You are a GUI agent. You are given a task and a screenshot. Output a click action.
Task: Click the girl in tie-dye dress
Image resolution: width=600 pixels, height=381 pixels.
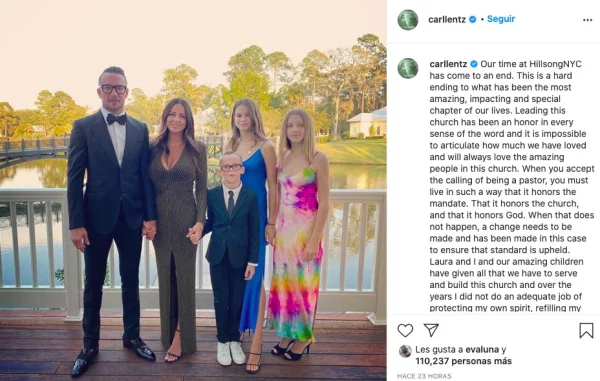(297, 233)
